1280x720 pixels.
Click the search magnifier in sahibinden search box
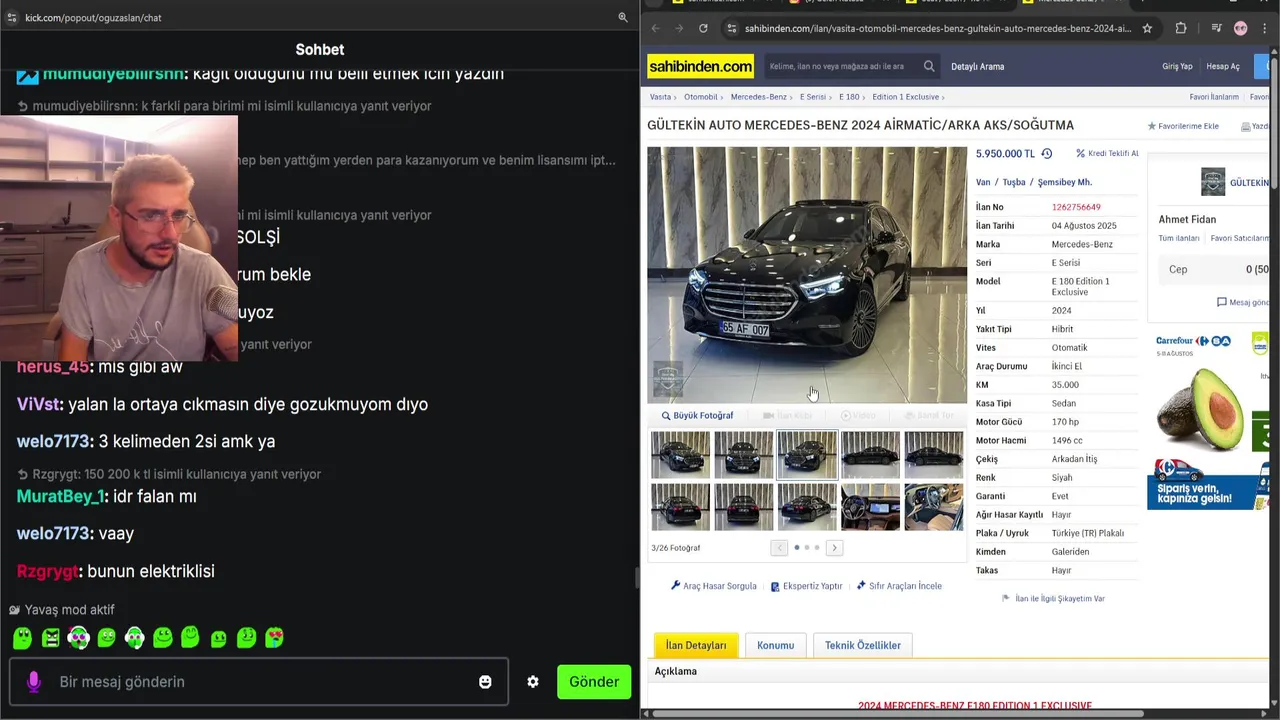[x=929, y=66]
